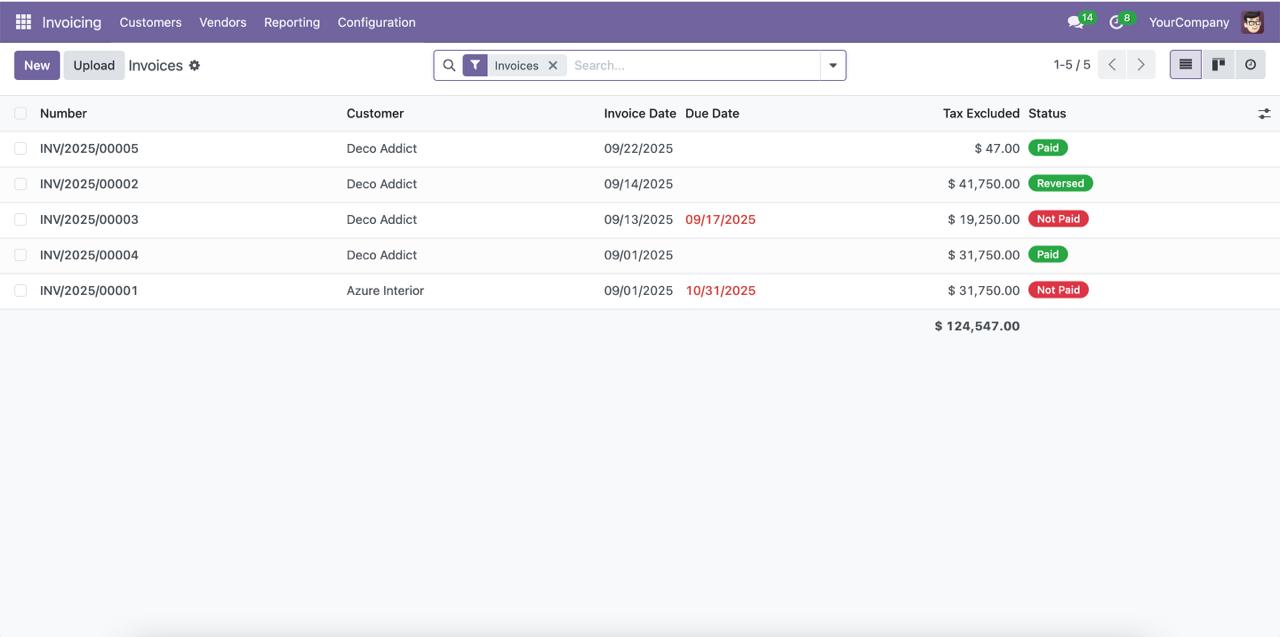Open the activities clock icon with badge 8
1280x637 pixels.
[x=1117, y=22]
